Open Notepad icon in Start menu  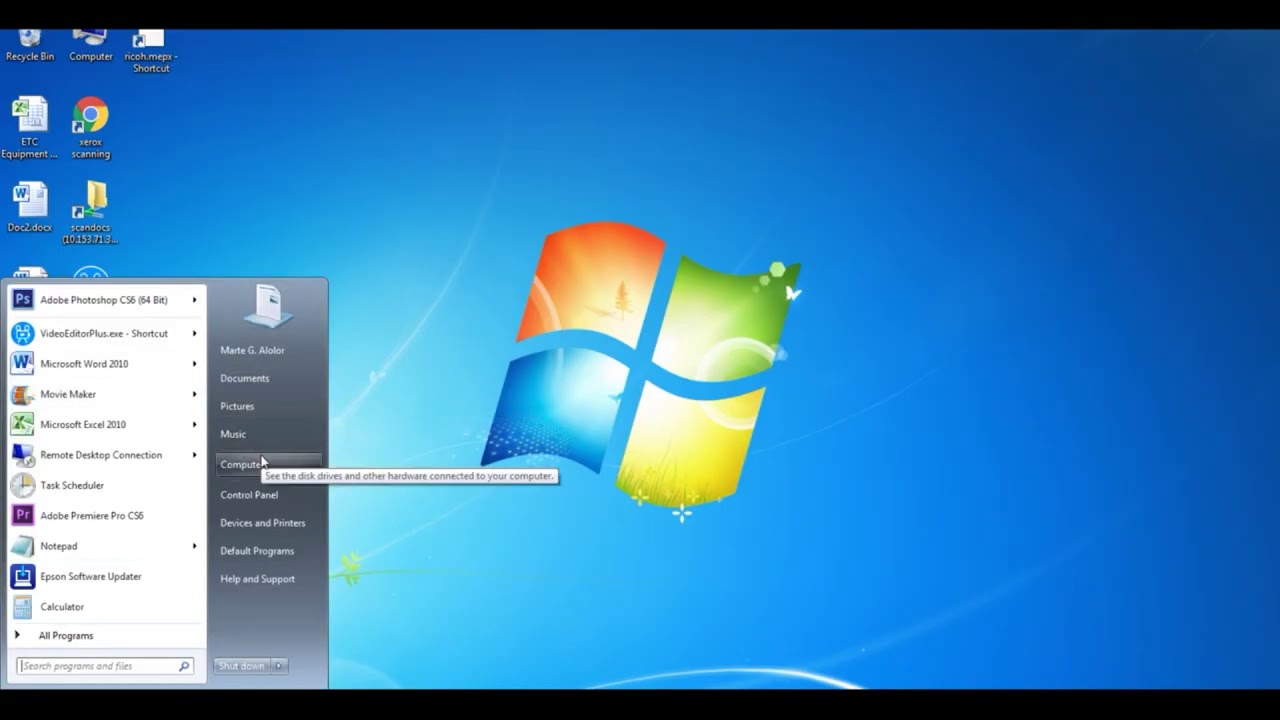[x=22, y=546]
